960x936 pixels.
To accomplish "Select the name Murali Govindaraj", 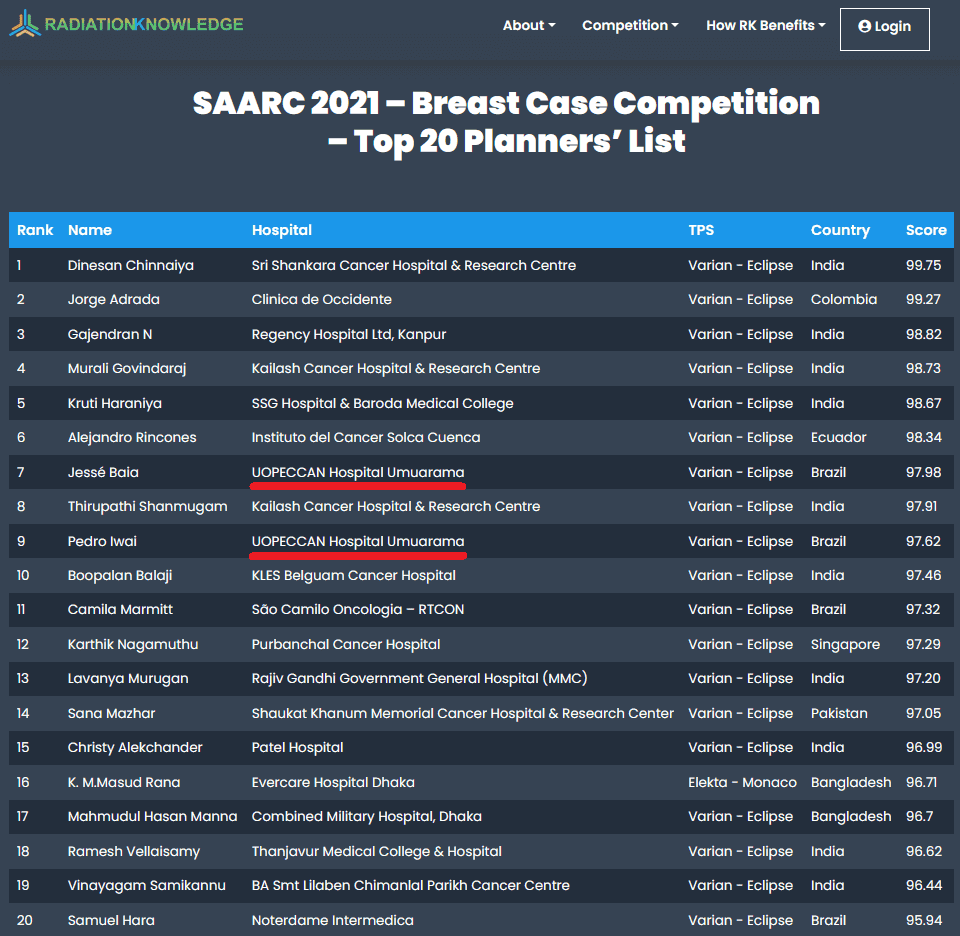I will point(127,369).
